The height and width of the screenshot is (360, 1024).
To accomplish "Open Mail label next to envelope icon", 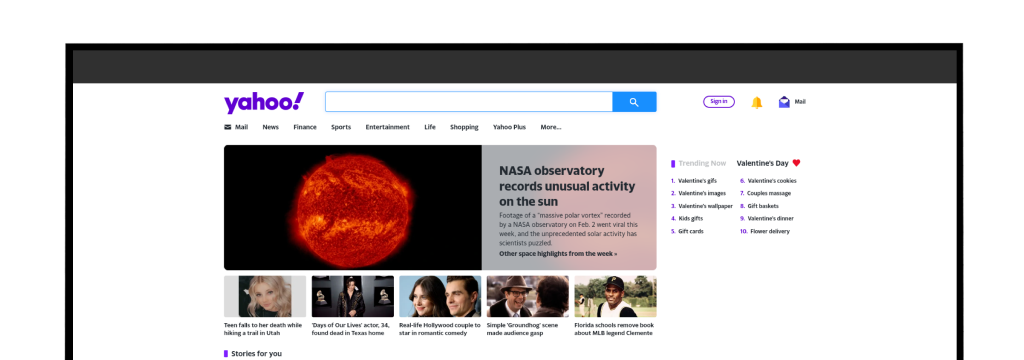I will tap(800, 102).
